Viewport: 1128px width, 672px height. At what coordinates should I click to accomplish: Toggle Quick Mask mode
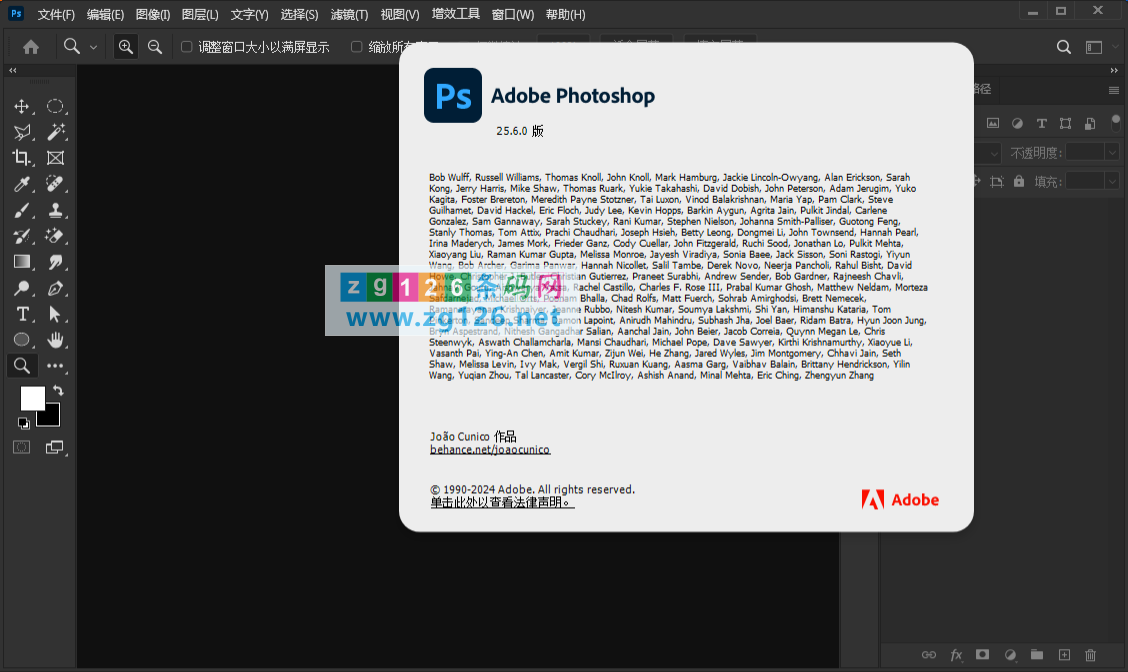coord(22,448)
